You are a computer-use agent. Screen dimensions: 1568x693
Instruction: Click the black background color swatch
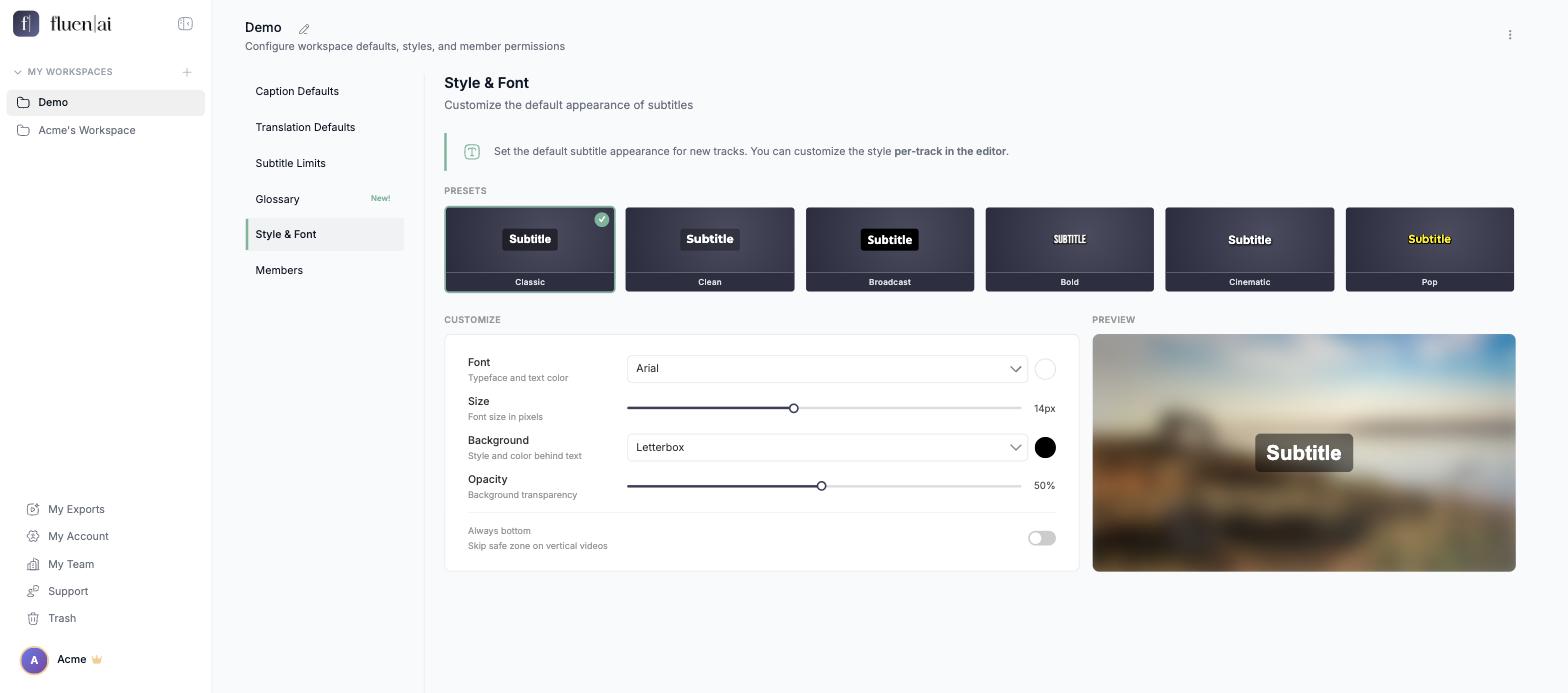point(1045,447)
